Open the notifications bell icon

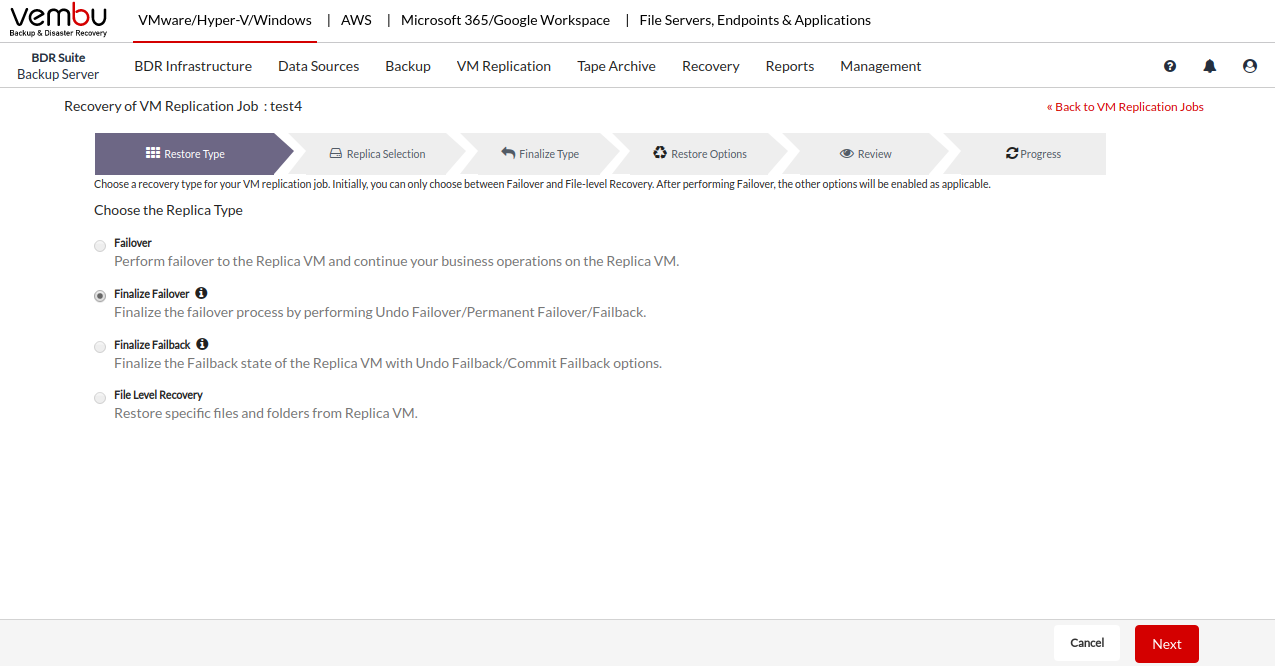point(1210,66)
